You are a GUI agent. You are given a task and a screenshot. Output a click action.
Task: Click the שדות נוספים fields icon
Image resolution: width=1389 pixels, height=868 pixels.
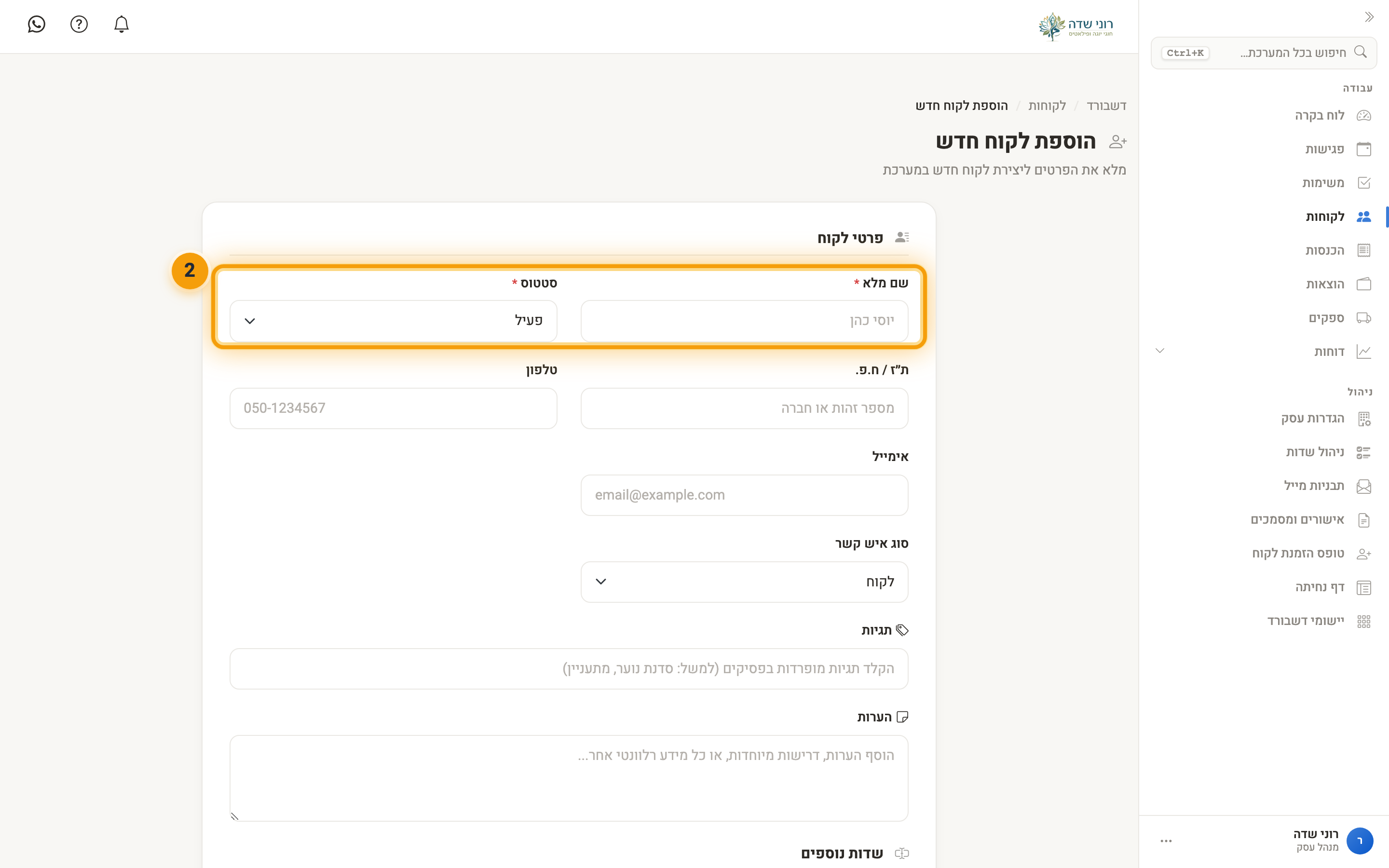902,854
